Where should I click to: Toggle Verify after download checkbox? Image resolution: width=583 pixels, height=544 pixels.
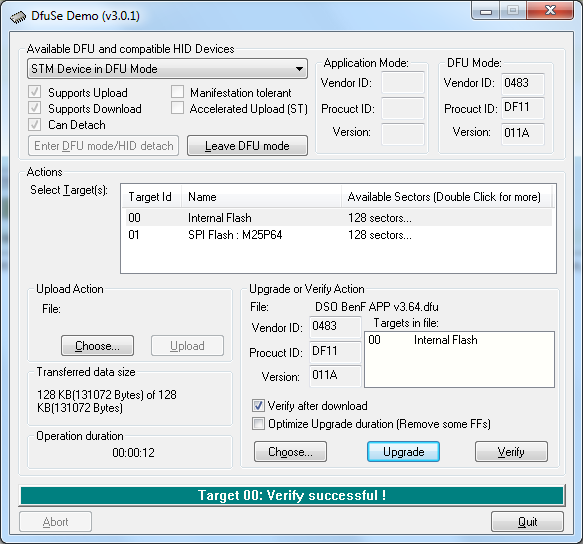click(258, 405)
